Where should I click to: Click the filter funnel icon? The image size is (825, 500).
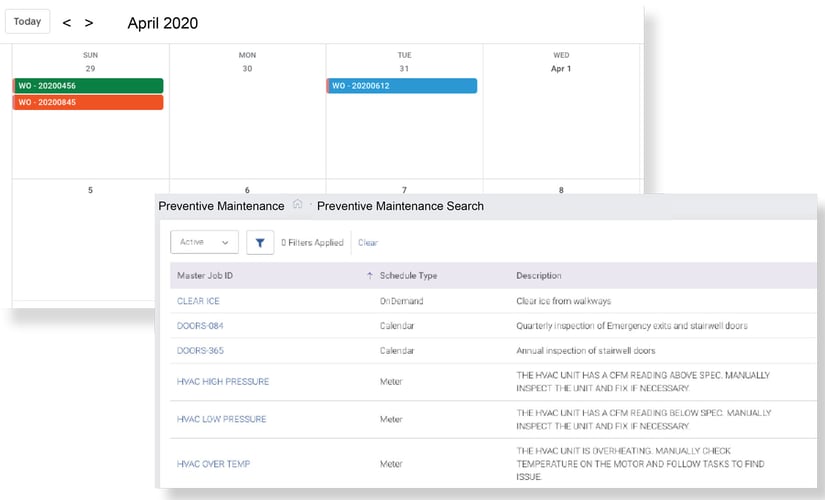point(260,242)
